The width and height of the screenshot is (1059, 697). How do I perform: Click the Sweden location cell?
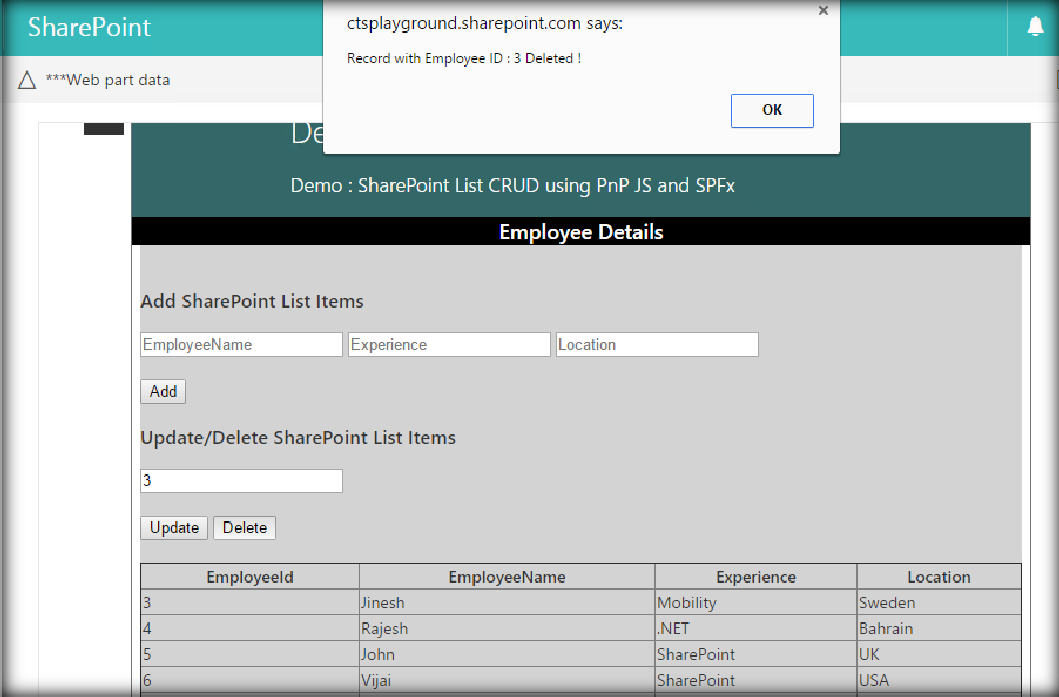click(x=939, y=602)
